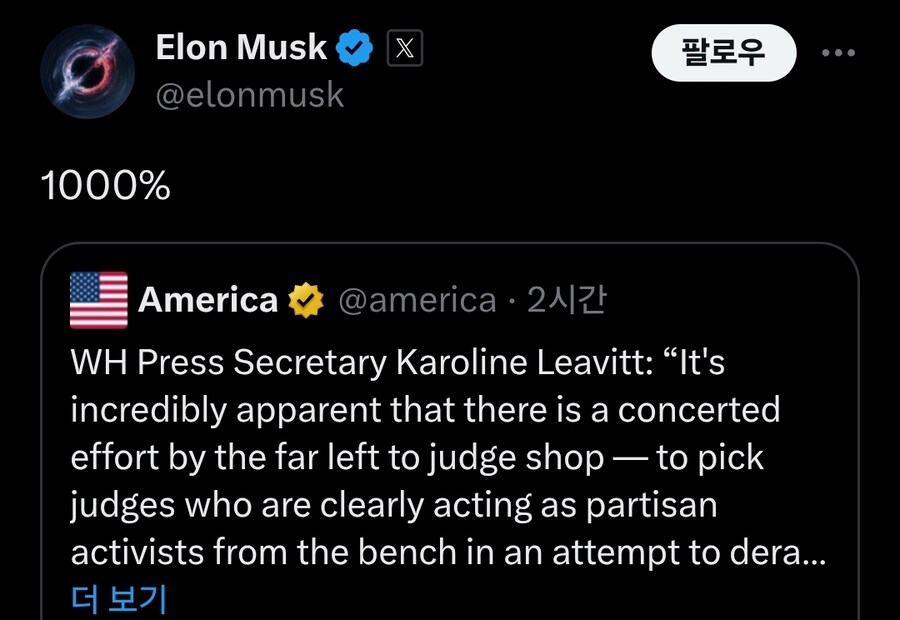
Task: Click the American flag avatar
Action: [x=99, y=300]
